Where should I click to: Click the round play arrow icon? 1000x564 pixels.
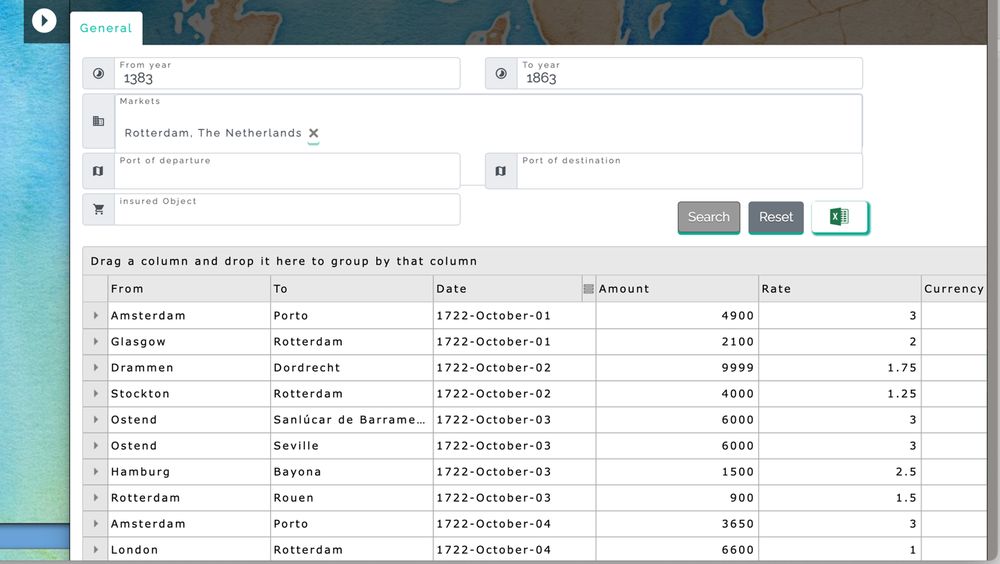coord(44,20)
